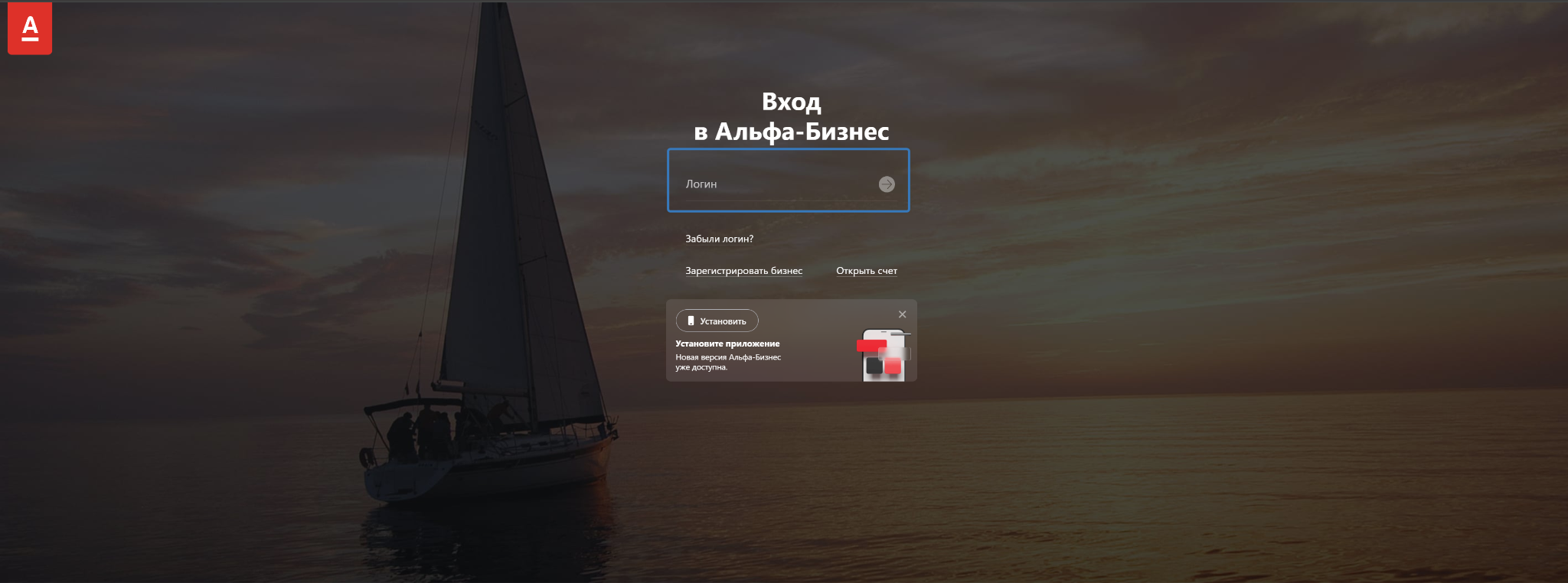The width and height of the screenshot is (1568, 583).
Task: Click the red Alfa-Bank logo
Action: (30, 28)
